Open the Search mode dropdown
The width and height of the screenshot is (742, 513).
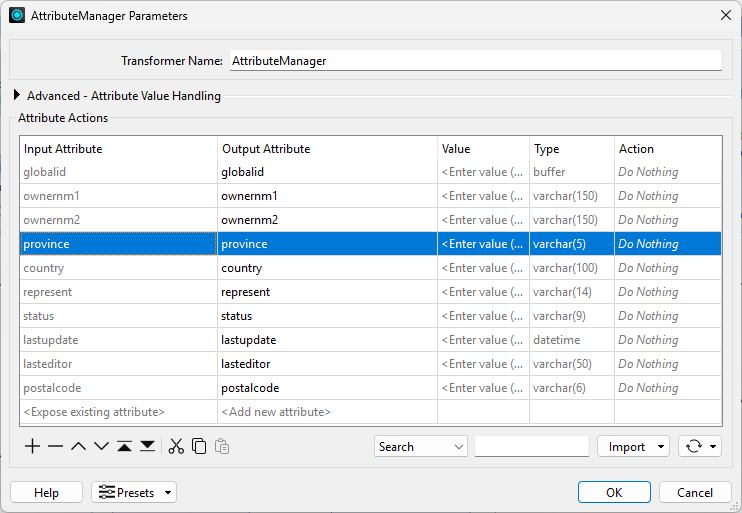coord(420,447)
